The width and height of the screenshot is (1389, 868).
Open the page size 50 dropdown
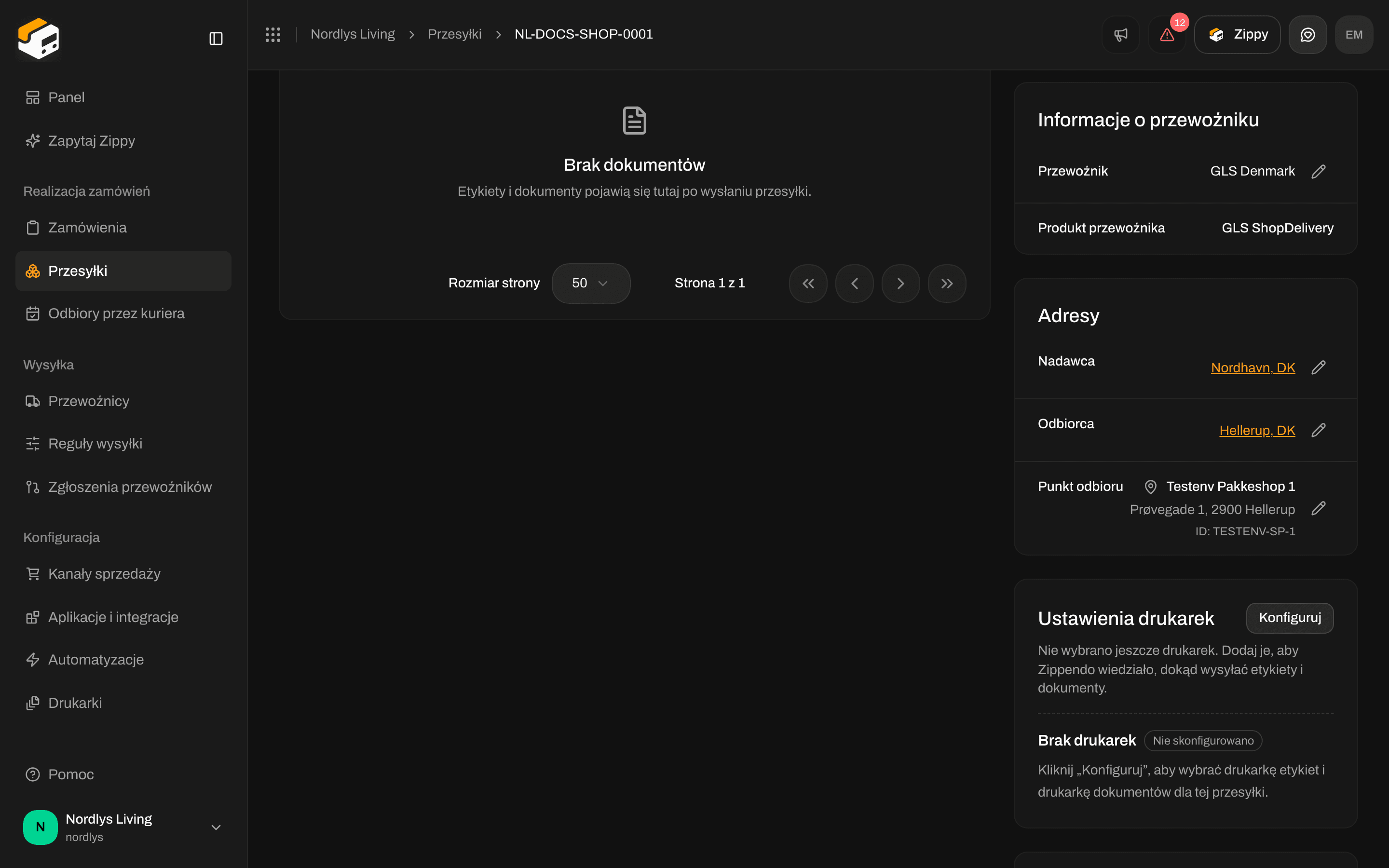591,283
